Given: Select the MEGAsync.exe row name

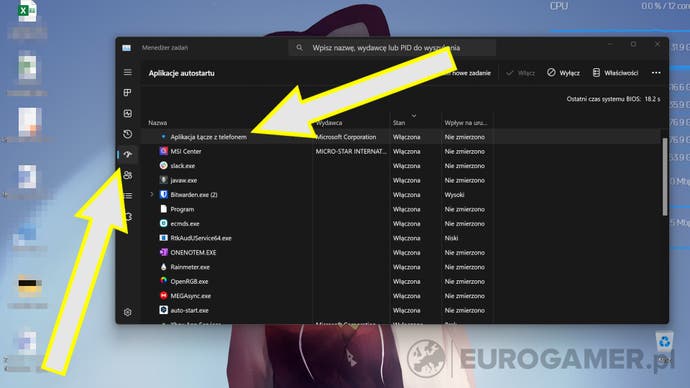Looking at the screenshot, I should pyautogui.click(x=191, y=296).
